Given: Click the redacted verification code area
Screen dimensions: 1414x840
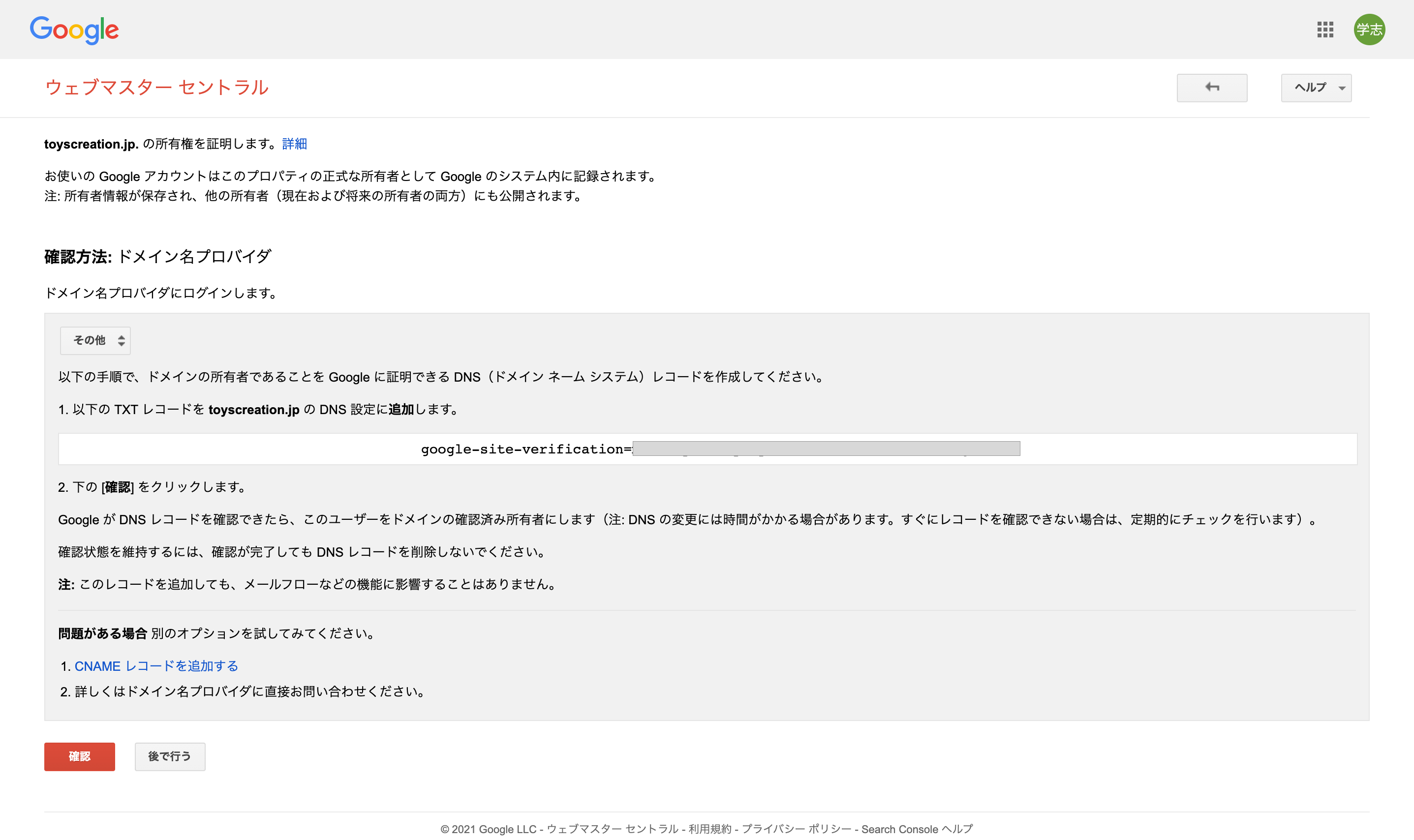Looking at the screenshot, I should point(827,450).
